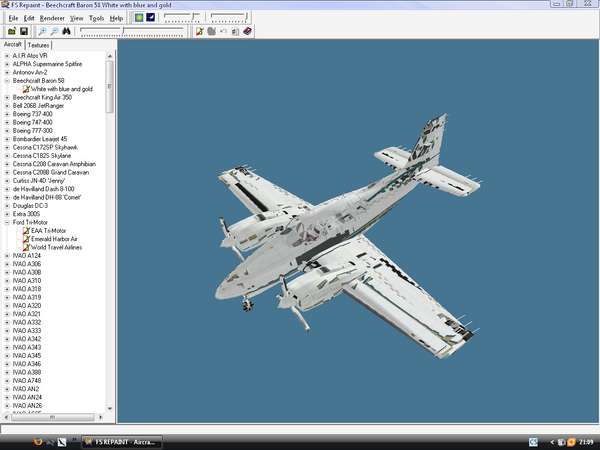Image resolution: width=600 pixels, height=450 pixels.
Task: Click the greyed undo arrow icon
Action: point(223,31)
